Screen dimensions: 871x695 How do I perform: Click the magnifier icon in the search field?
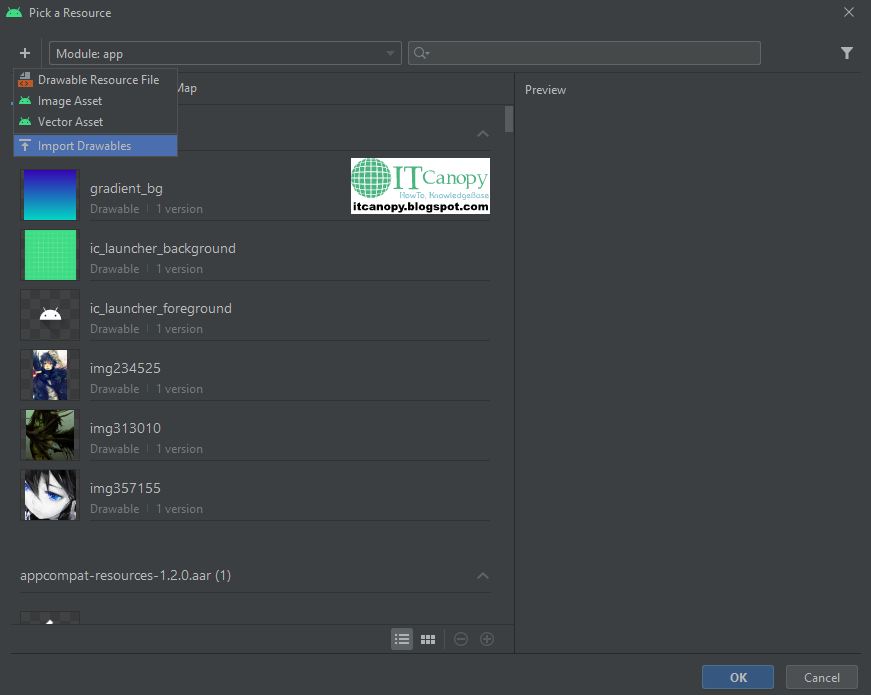tap(419, 53)
